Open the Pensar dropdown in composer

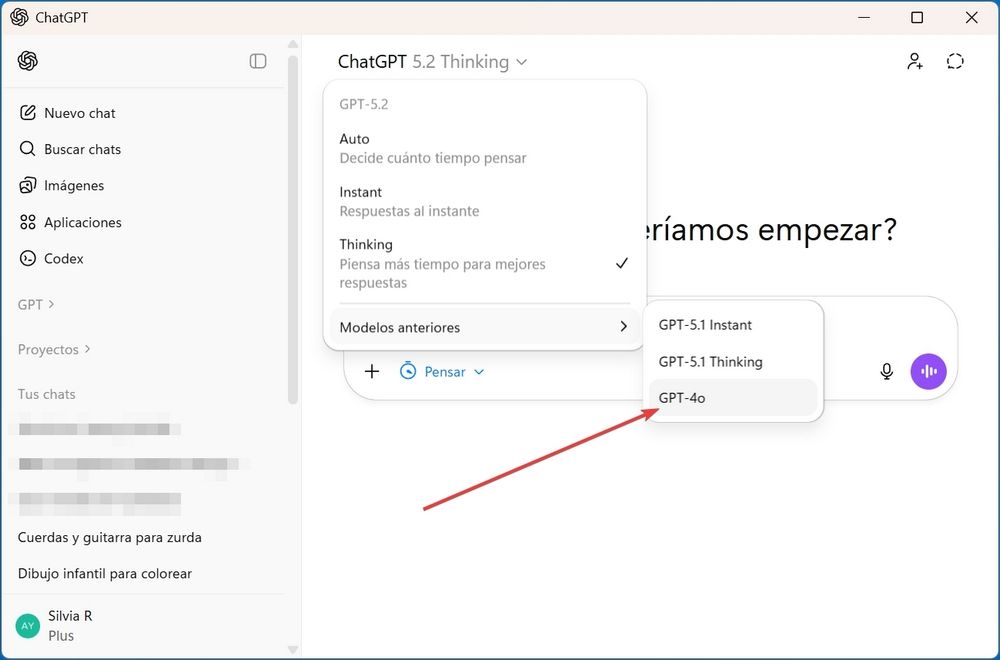pos(442,372)
